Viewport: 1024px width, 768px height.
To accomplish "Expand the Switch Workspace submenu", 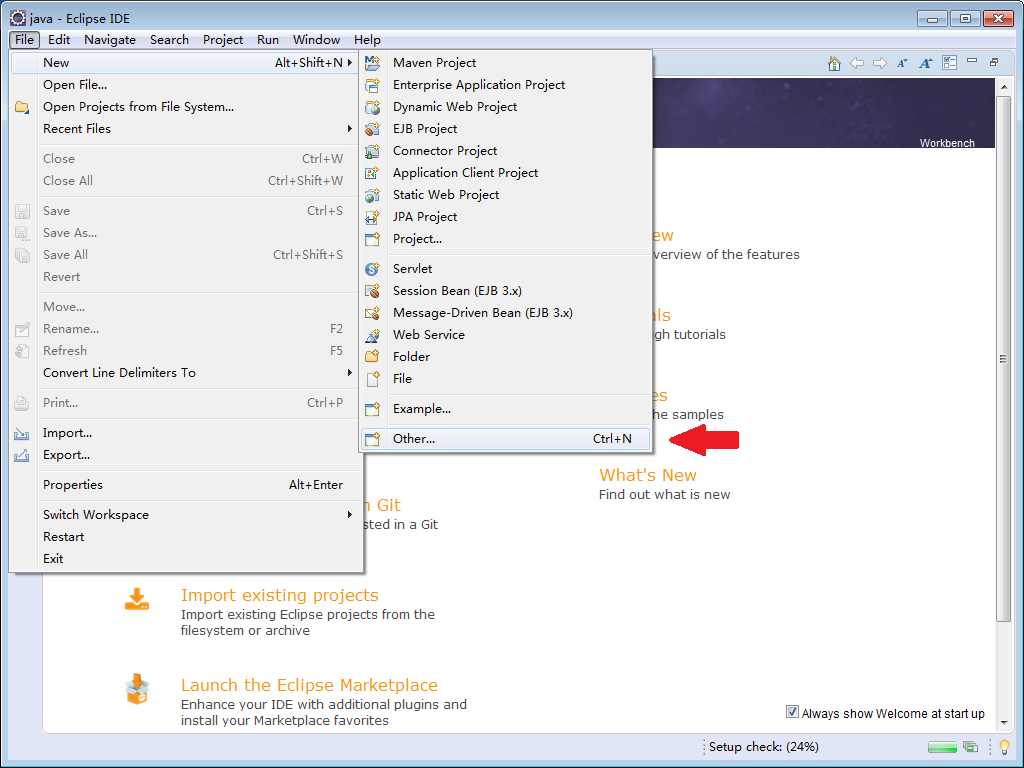I will click(187, 515).
